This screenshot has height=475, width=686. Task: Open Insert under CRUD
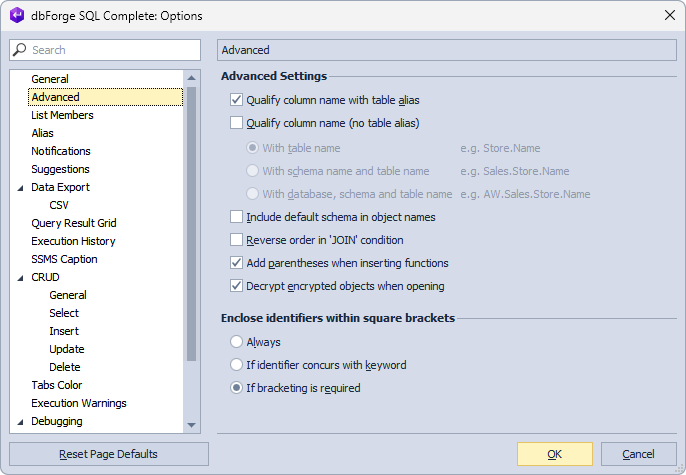[64, 331]
